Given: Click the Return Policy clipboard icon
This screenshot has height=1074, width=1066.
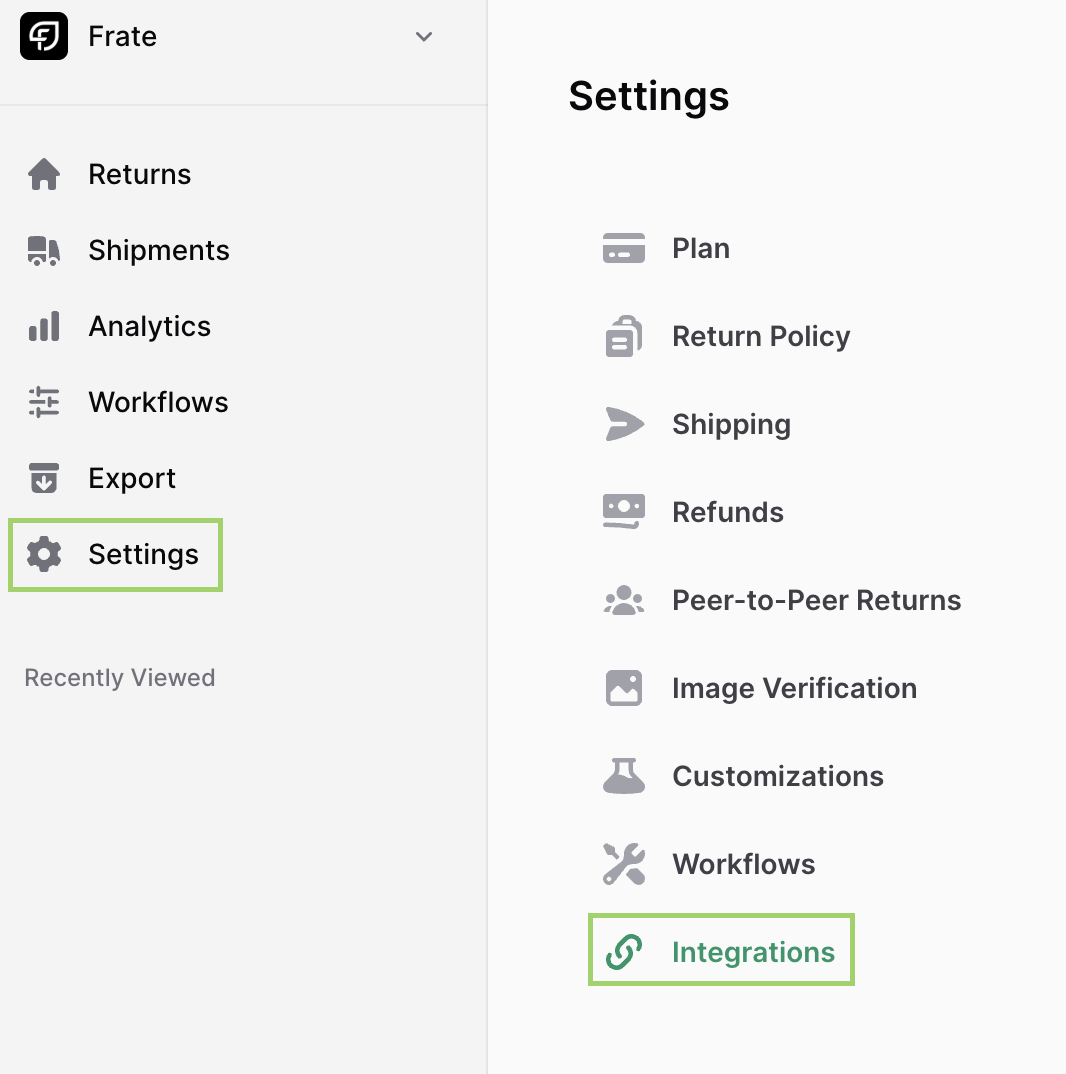Looking at the screenshot, I should tap(624, 336).
